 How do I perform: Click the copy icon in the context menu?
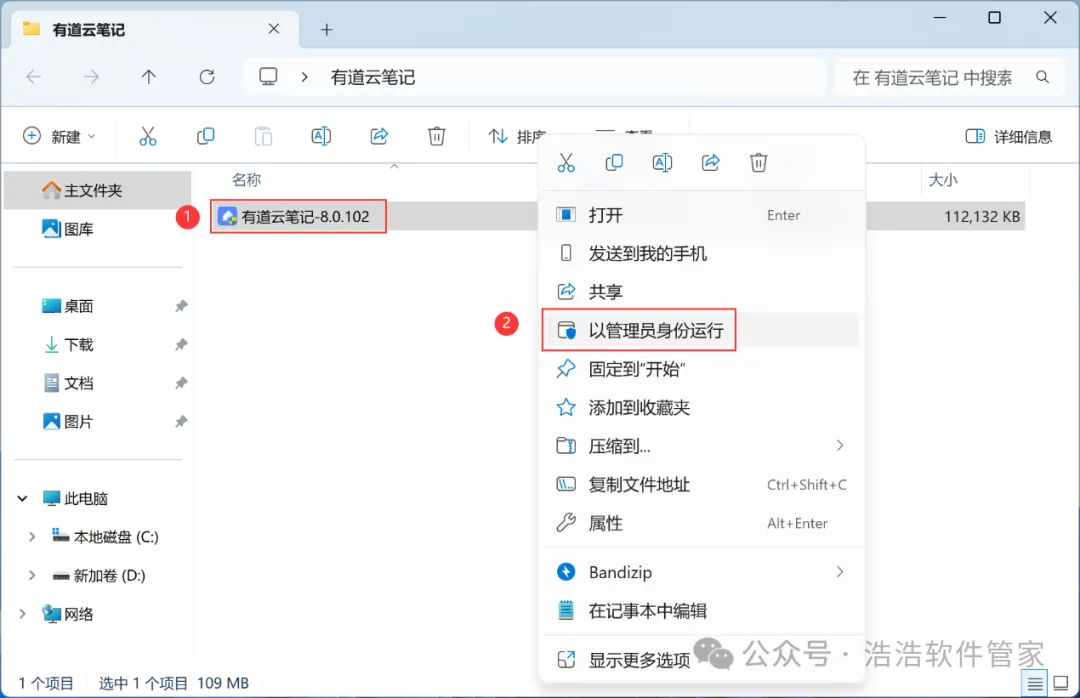pyautogui.click(x=614, y=163)
